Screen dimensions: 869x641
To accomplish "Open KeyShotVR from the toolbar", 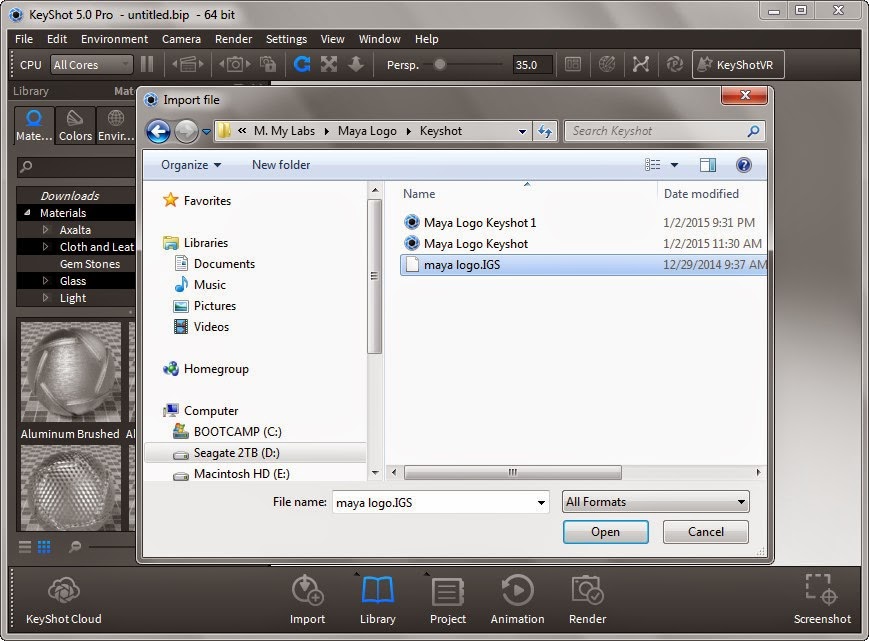I will pyautogui.click(x=738, y=65).
